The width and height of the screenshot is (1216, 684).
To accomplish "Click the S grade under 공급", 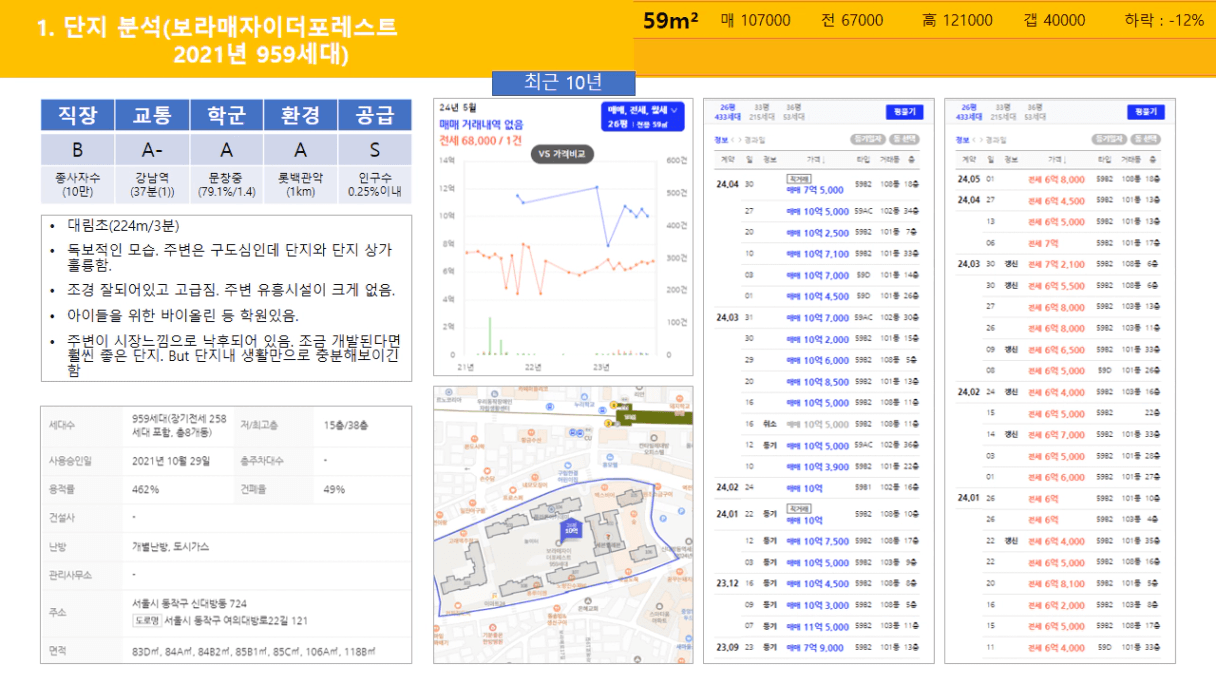I will 375,149.
